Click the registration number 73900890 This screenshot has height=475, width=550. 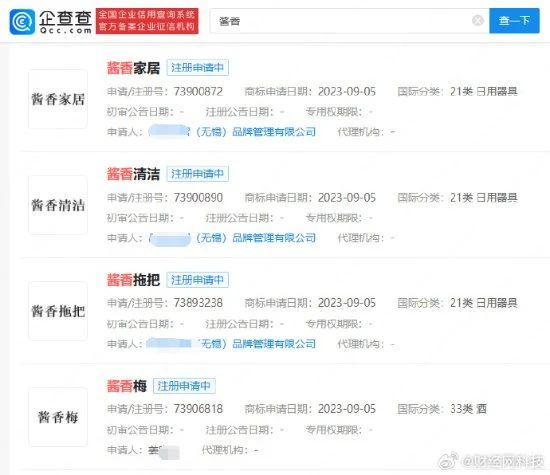[x=198, y=198]
